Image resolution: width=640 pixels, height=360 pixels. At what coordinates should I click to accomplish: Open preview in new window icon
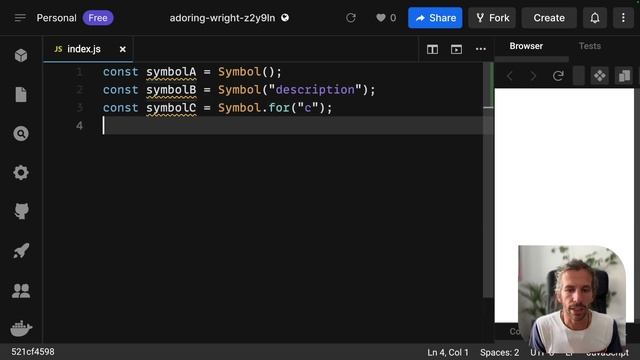[x=624, y=76]
